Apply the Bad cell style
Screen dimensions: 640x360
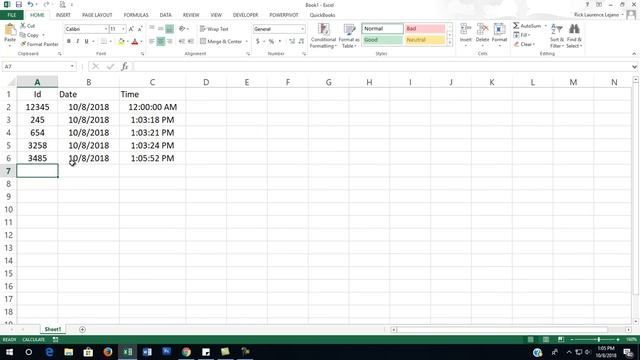425,29
